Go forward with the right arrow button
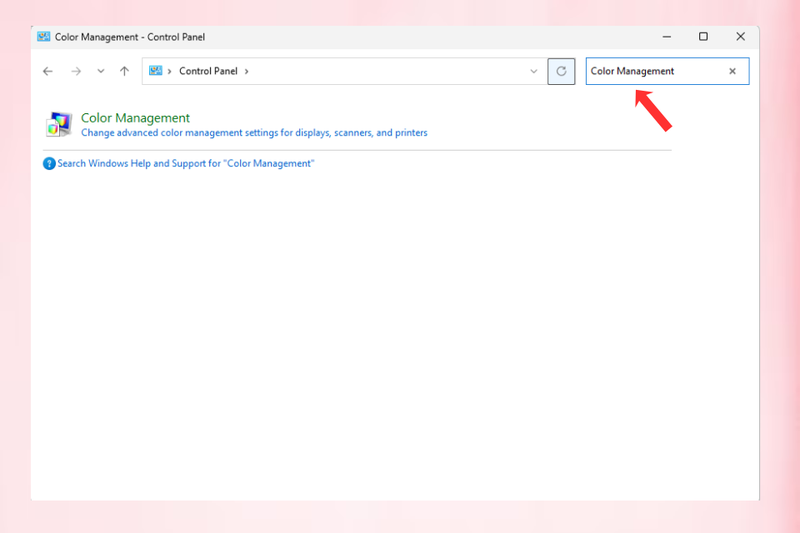 pyautogui.click(x=76, y=71)
